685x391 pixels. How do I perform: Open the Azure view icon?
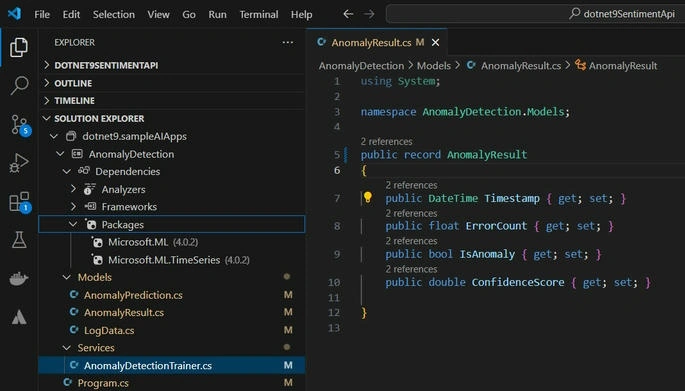click(19, 317)
